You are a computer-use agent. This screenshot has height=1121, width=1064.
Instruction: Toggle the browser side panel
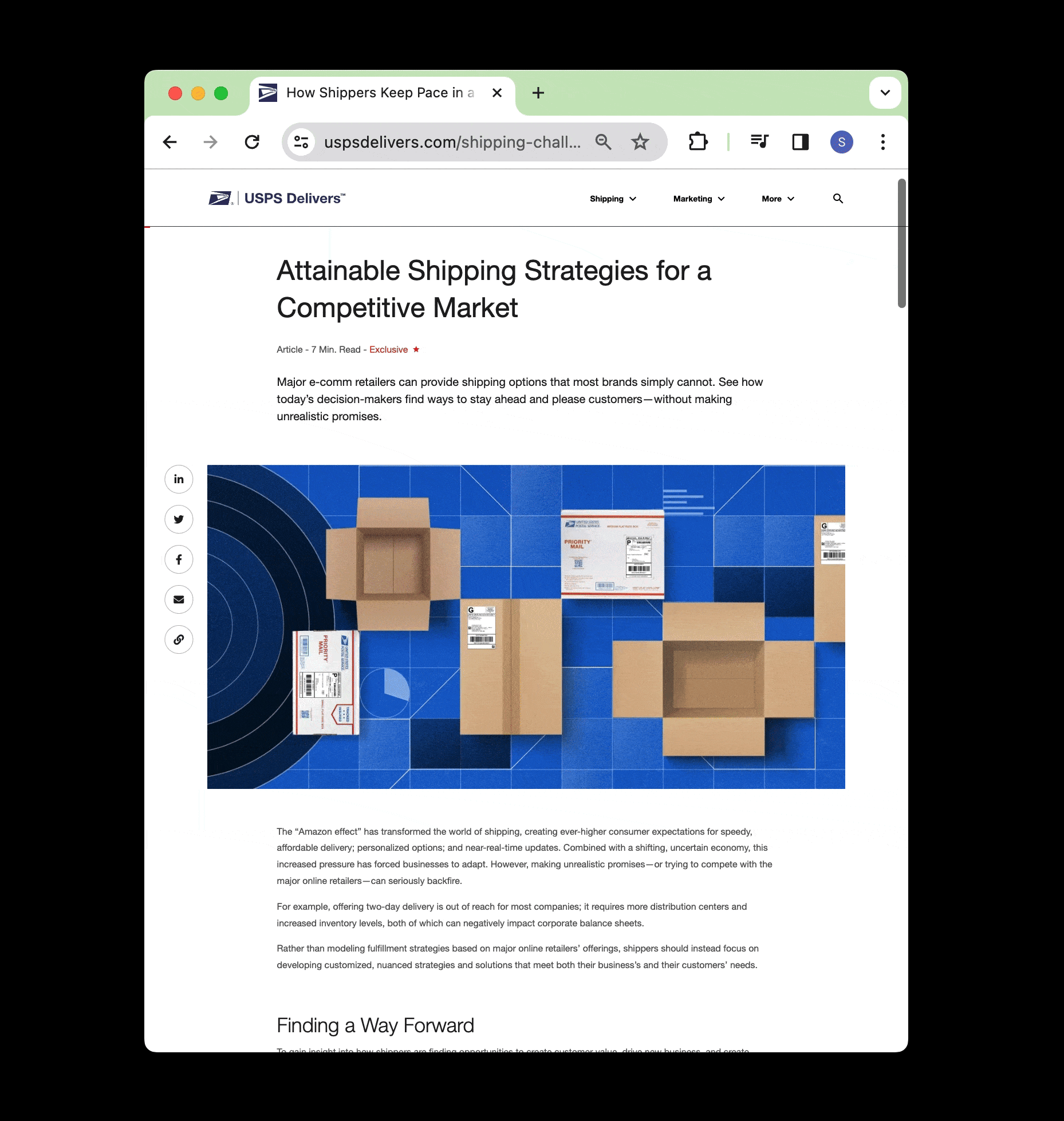(801, 142)
